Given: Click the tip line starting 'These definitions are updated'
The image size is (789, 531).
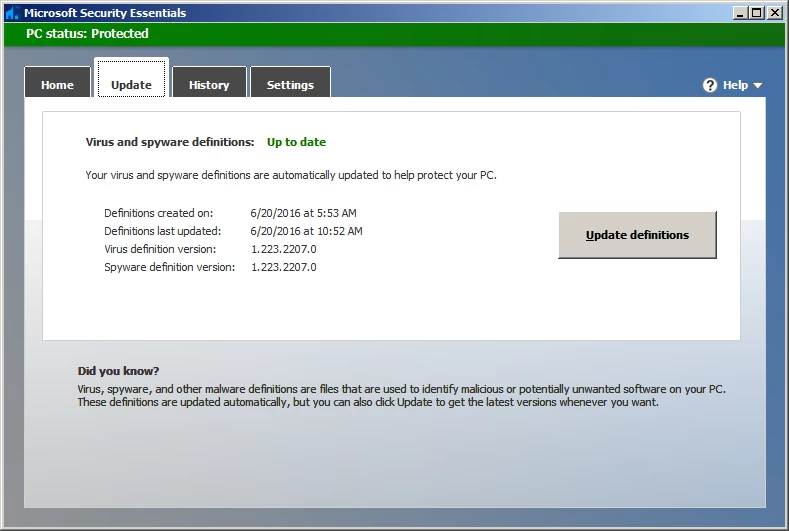Looking at the screenshot, I should pyautogui.click(x=368, y=402).
